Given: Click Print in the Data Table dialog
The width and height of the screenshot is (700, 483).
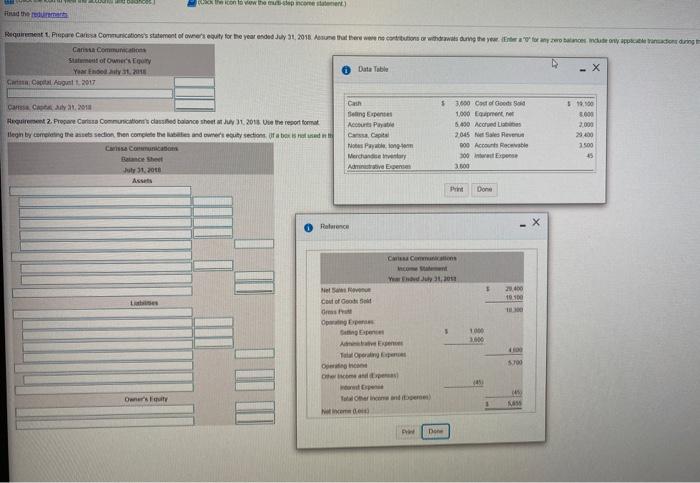Looking at the screenshot, I should tap(456, 189).
